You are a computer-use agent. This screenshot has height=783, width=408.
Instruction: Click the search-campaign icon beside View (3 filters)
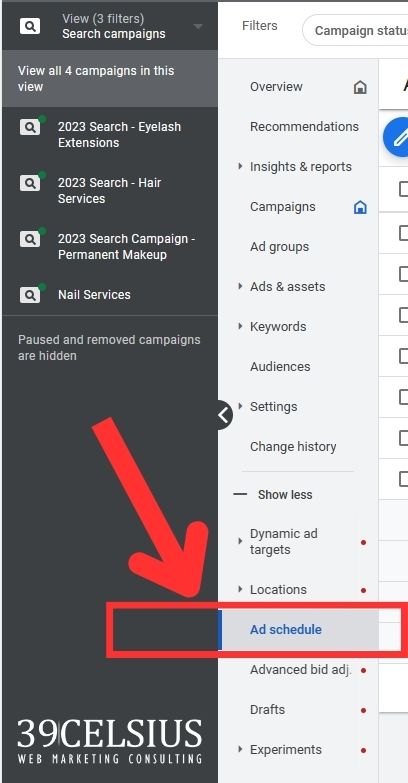(x=29, y=26)
